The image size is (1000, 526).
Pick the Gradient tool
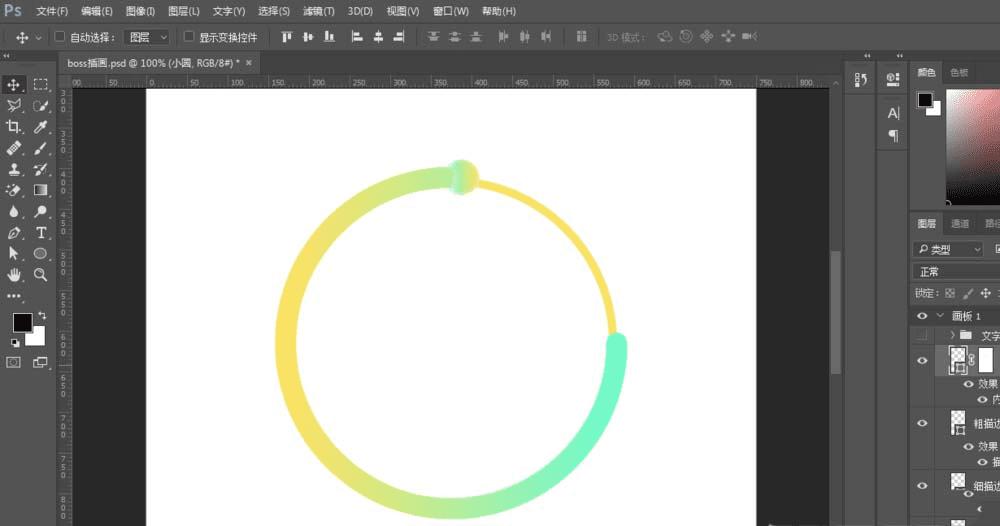tap(40, 190)
